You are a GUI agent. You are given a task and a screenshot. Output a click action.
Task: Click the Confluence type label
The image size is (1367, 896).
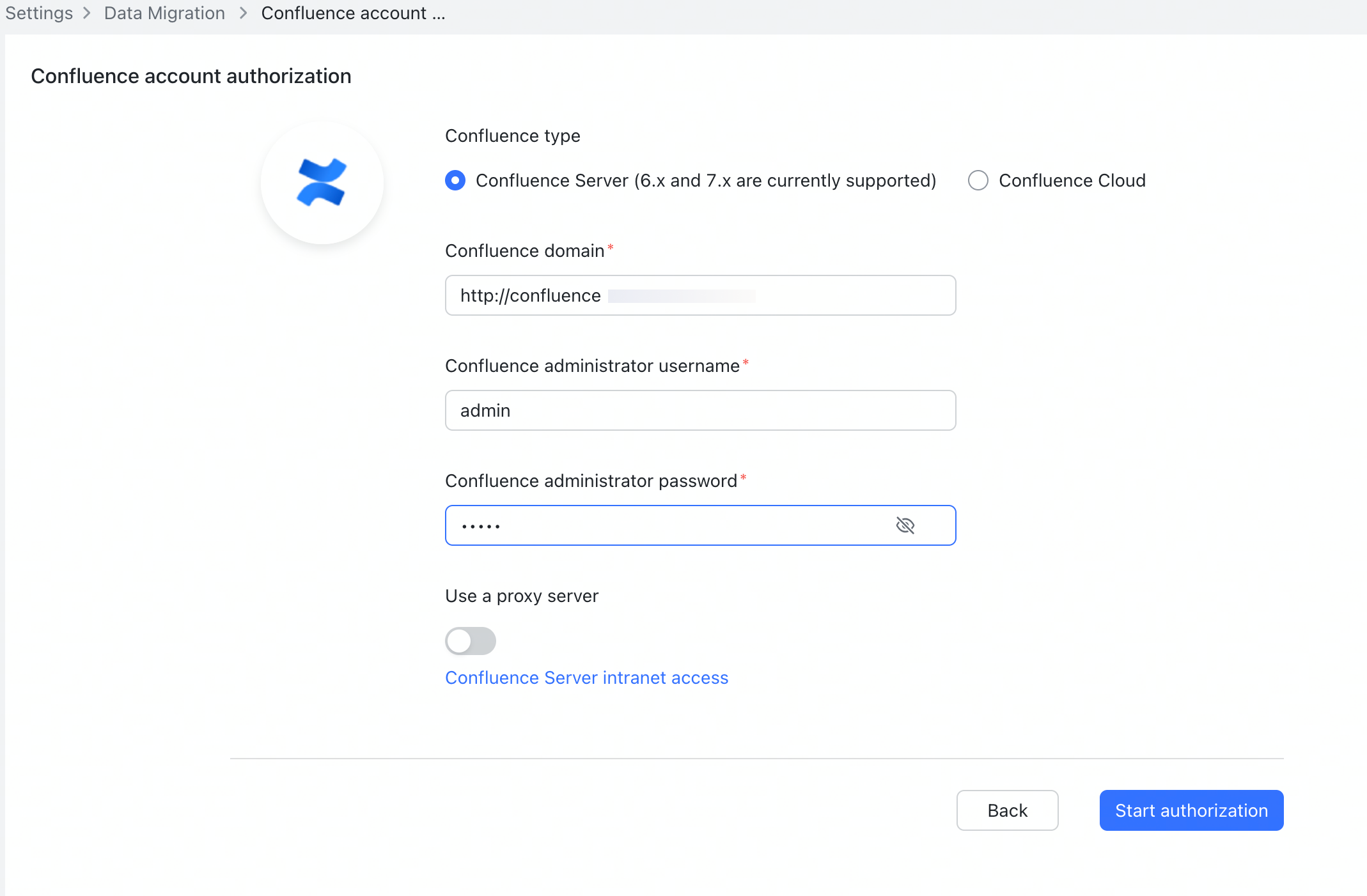click(x=512, y=135)
